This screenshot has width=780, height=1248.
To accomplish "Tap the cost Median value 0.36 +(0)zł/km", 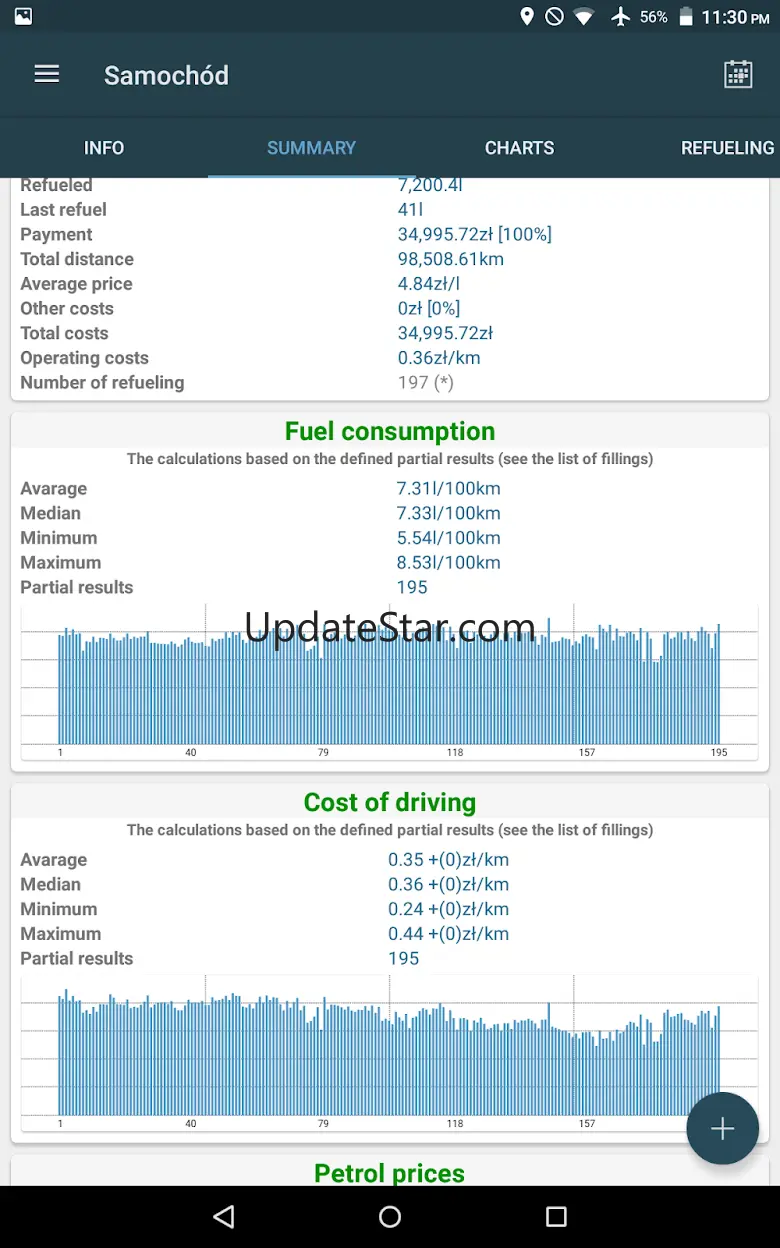I will click(x=449, y=884).
